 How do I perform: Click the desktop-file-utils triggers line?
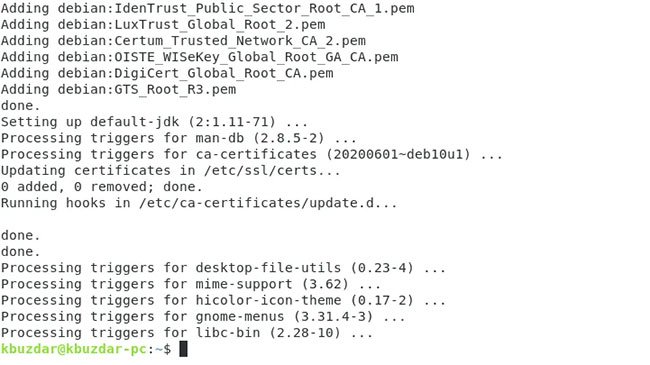click(x=223, y=268)
